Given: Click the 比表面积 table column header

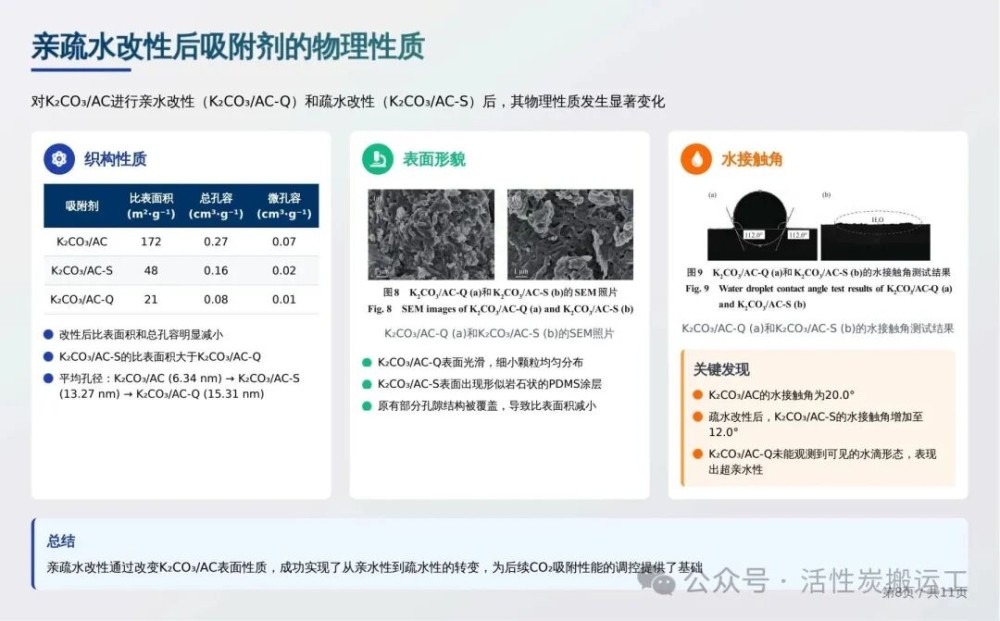Looking at the screenshot, I should coord(151,206).
